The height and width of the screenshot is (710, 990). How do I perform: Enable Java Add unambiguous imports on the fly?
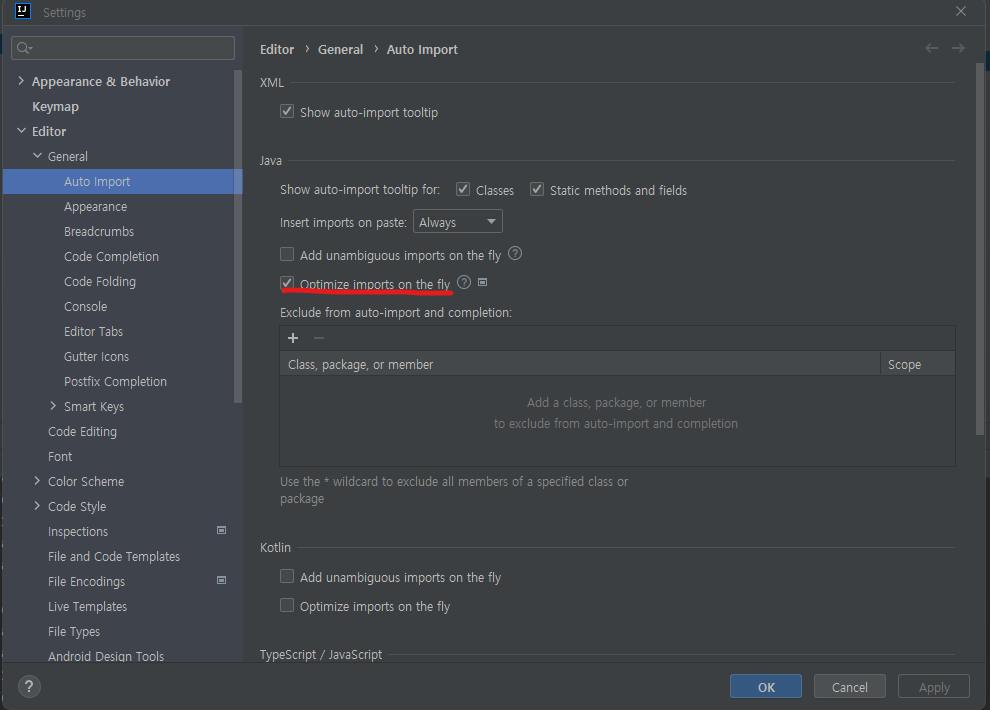click(287, 254)
